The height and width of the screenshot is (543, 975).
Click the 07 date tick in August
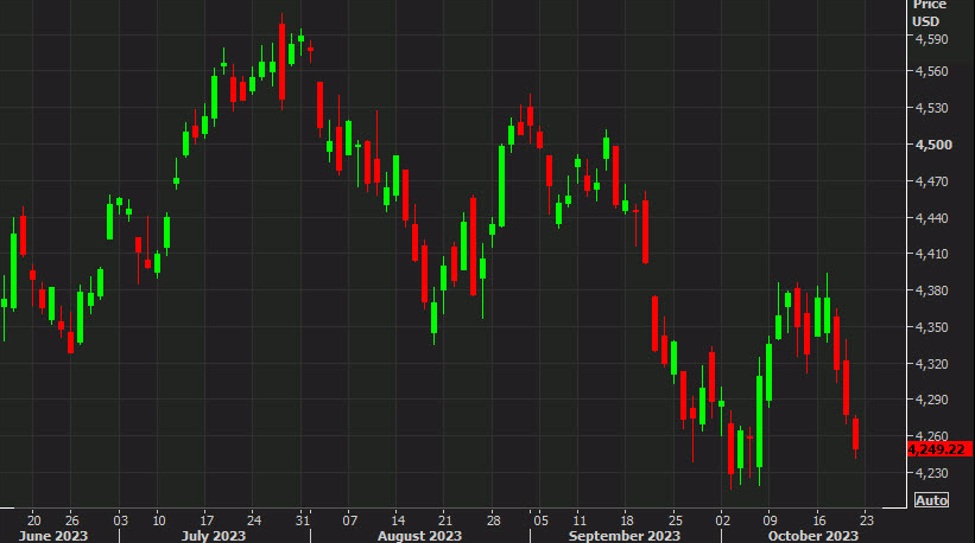coord(350,521)
